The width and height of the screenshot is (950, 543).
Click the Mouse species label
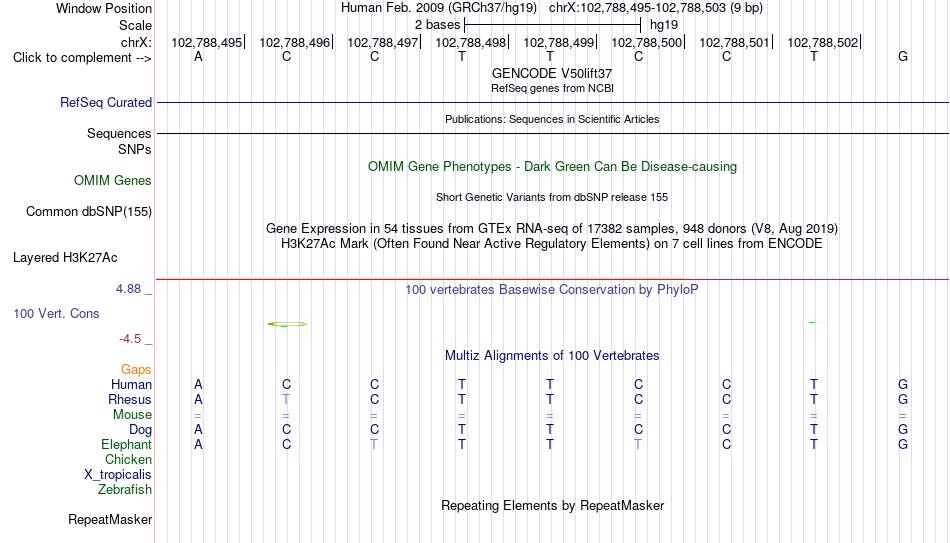click(132, 415)
